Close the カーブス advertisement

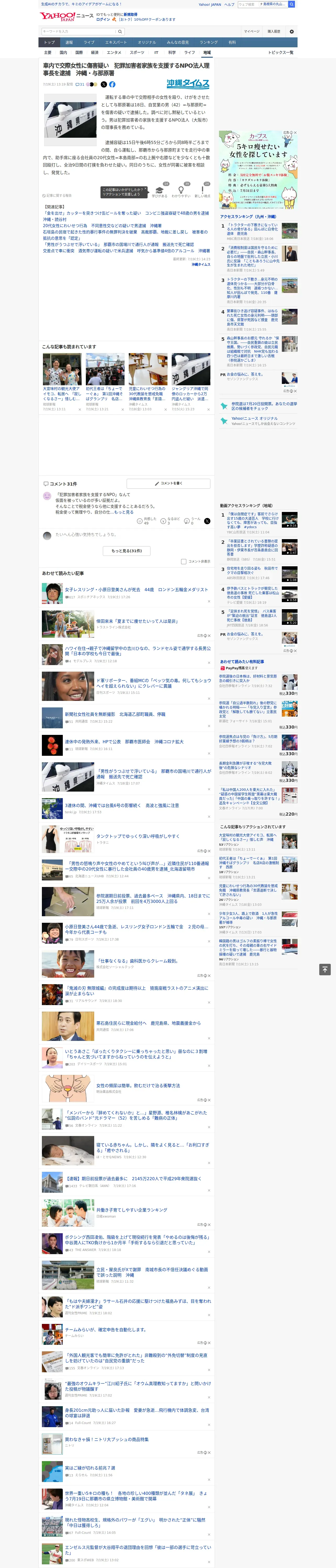pos(295,133)
